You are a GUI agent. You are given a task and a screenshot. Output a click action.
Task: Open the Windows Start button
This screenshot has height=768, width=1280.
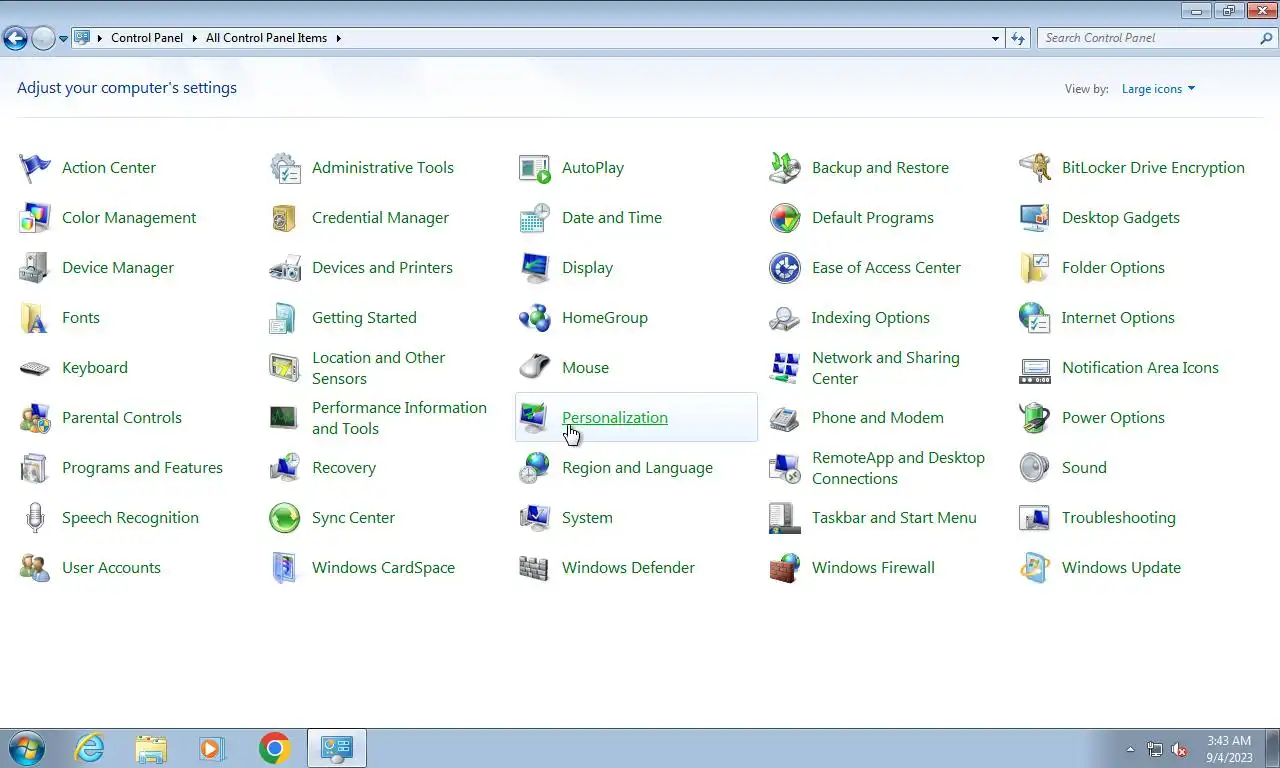[27, 748]
